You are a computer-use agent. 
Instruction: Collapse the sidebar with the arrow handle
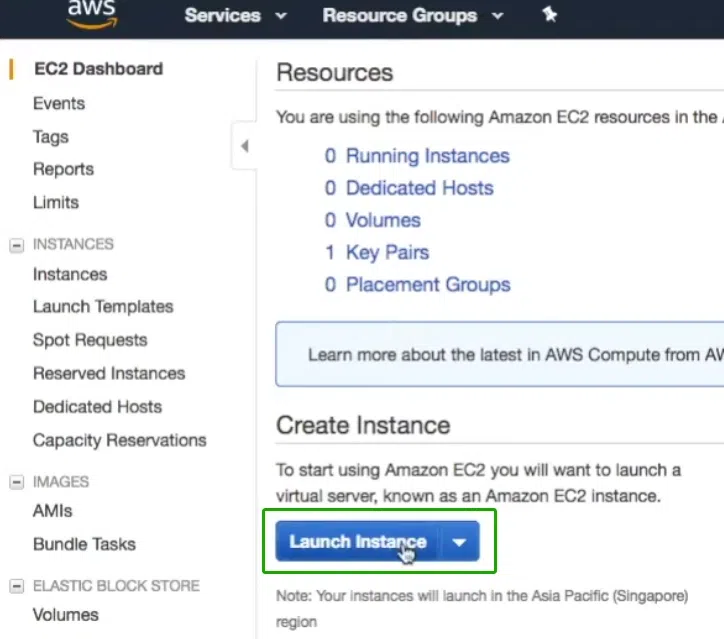[243, 147]
